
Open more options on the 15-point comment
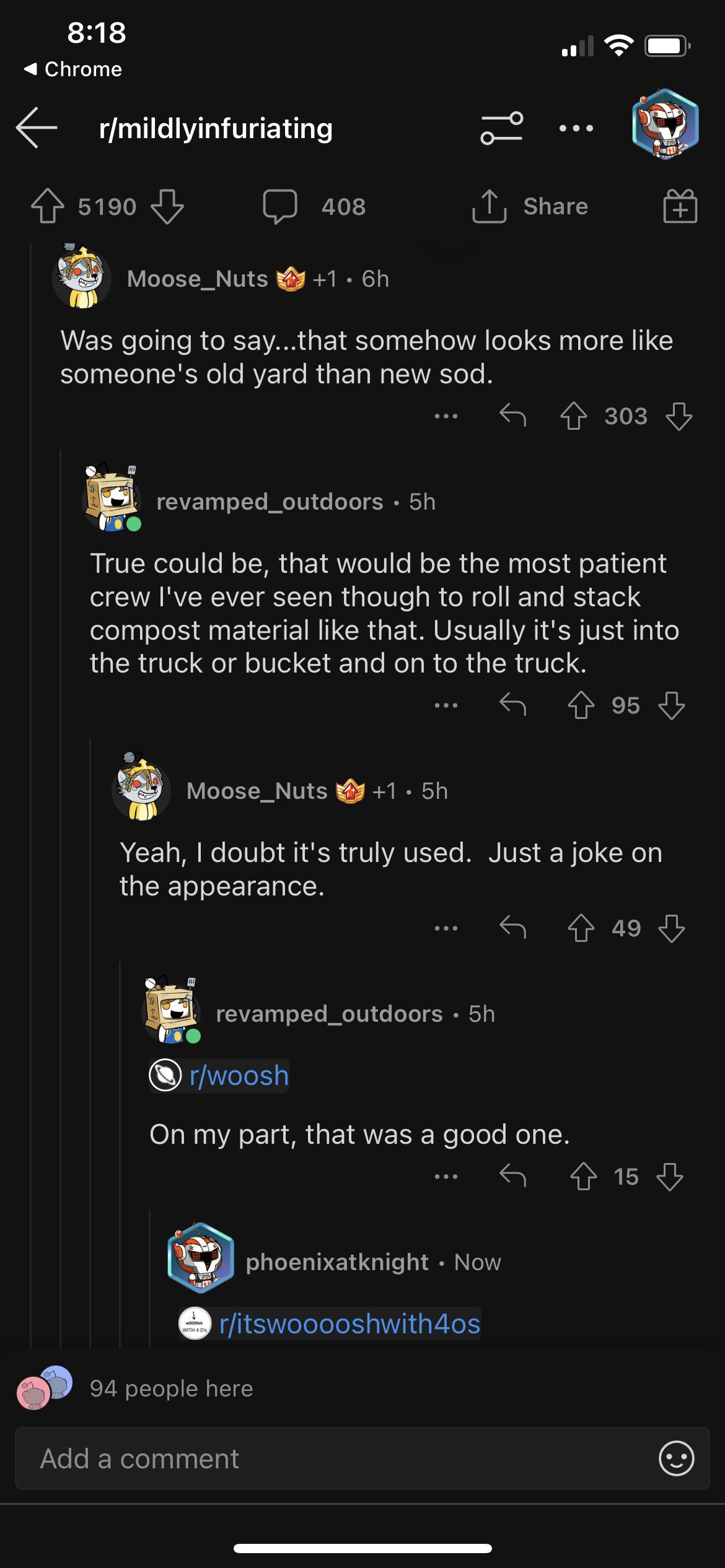[446, 1176]
